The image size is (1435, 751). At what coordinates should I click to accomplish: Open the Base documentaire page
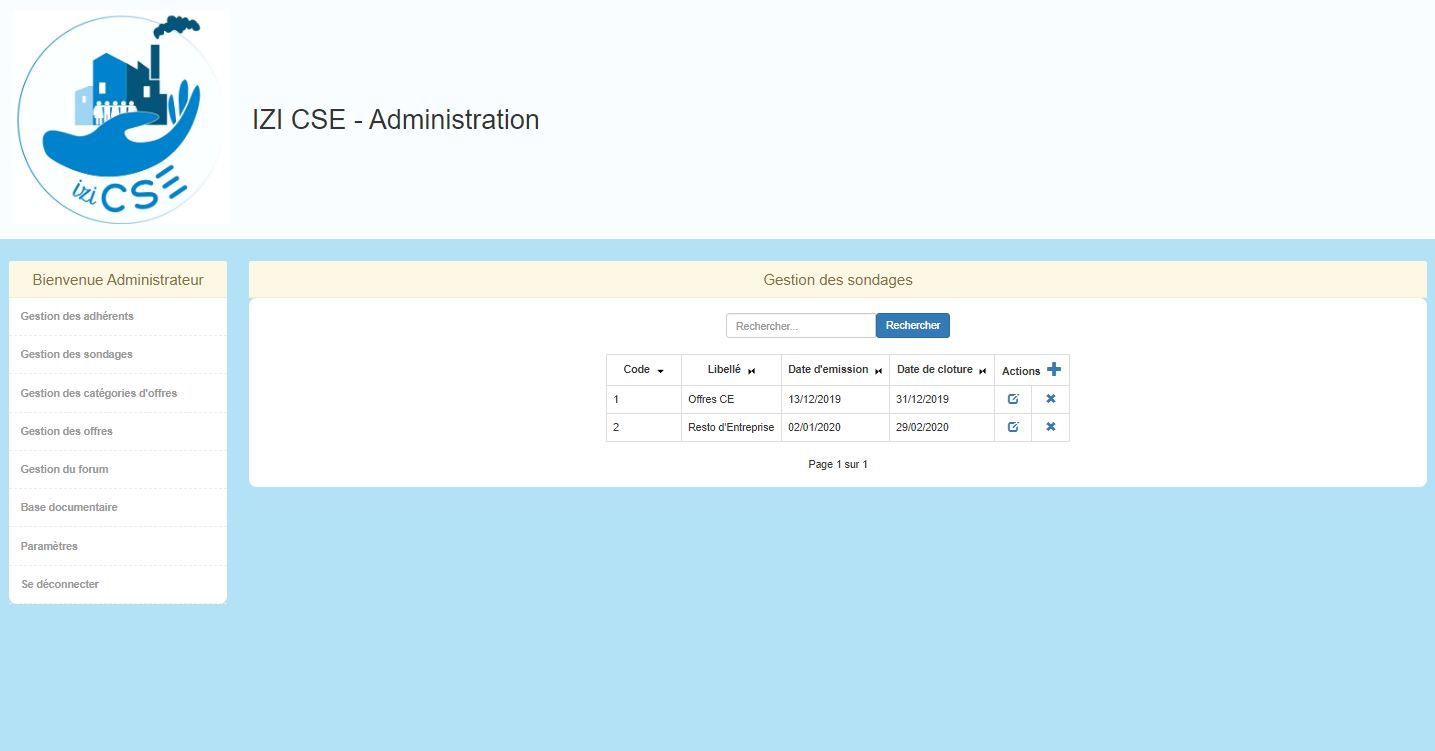[69, 507]
